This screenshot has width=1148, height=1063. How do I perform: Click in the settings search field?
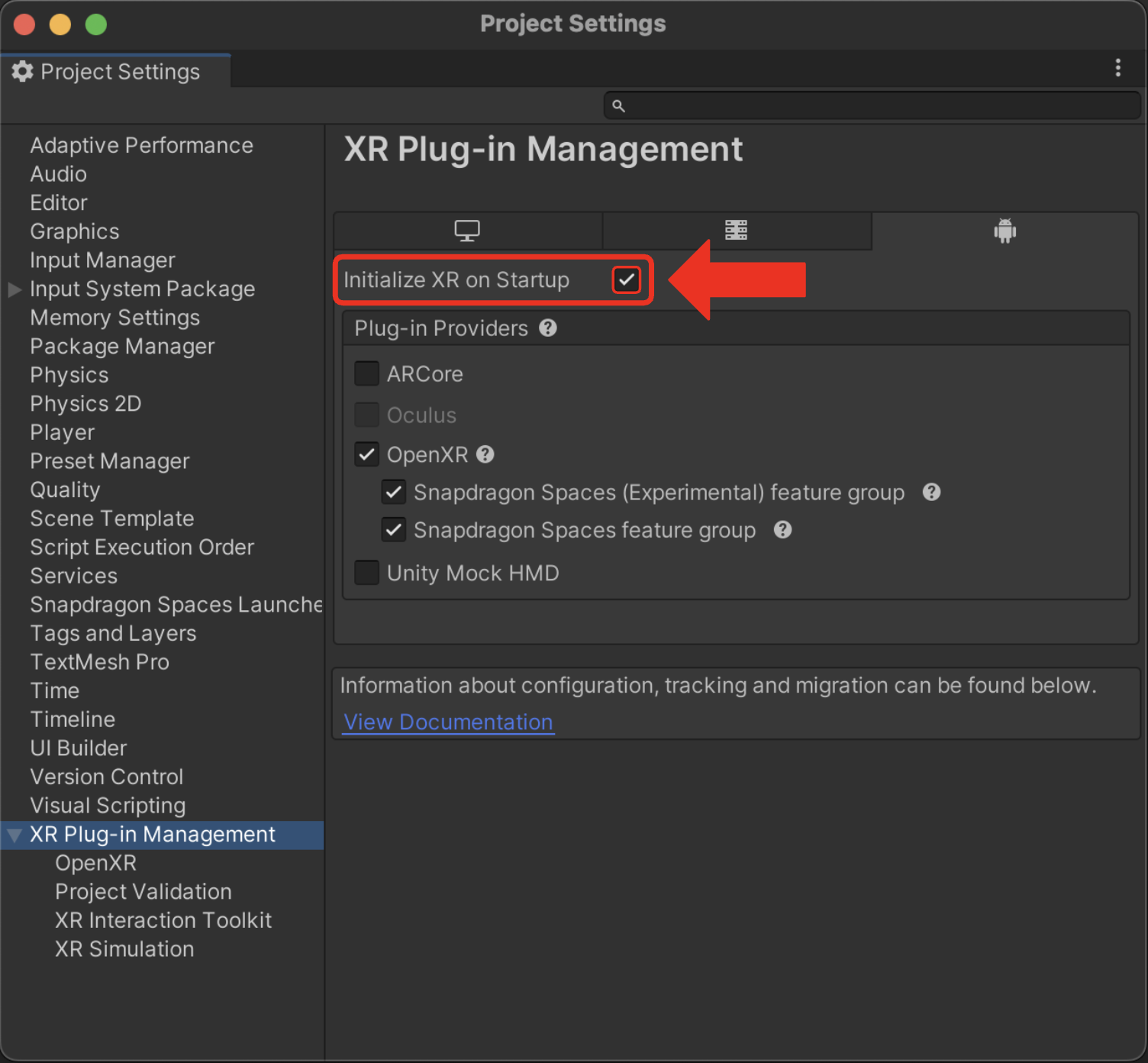[x=872, y=106]
